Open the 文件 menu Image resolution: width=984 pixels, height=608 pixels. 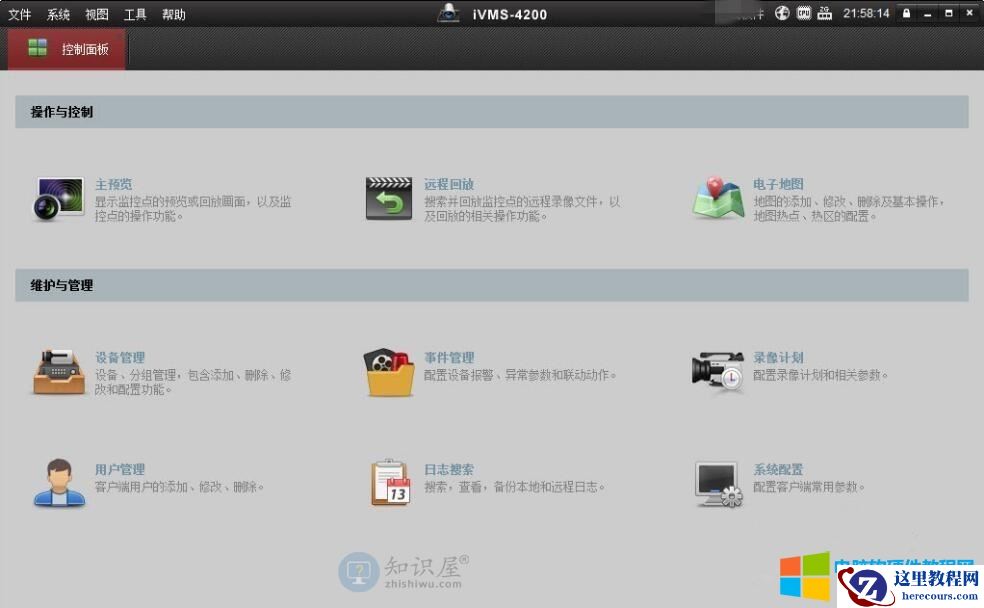(22, 14)
